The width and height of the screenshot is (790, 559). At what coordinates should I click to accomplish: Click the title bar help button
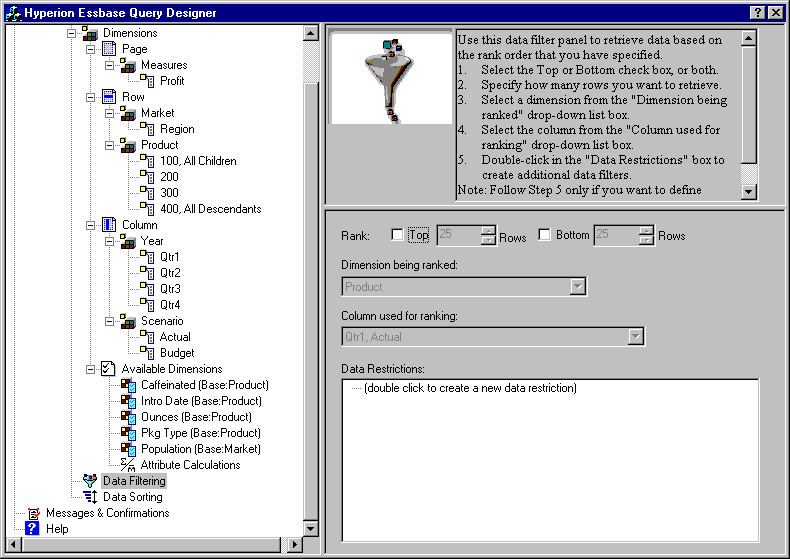tap(758, 13)
